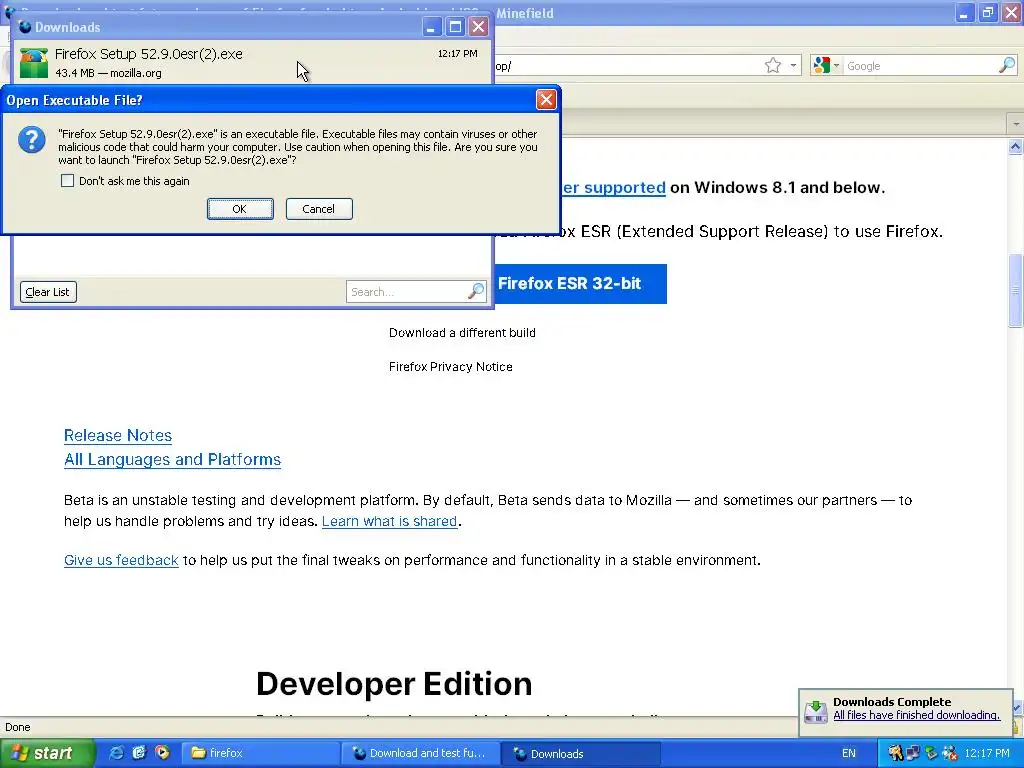Screen dimensions: 1024x768
Task: Click the "Give us feedback" link
Action: [121, 560]
